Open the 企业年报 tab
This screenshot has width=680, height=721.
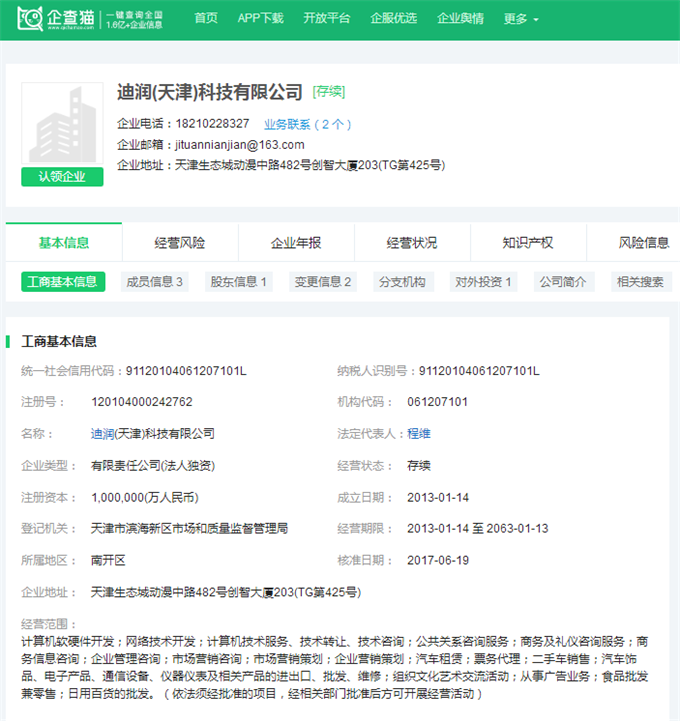pyautogui.click(x=296, y=242)
